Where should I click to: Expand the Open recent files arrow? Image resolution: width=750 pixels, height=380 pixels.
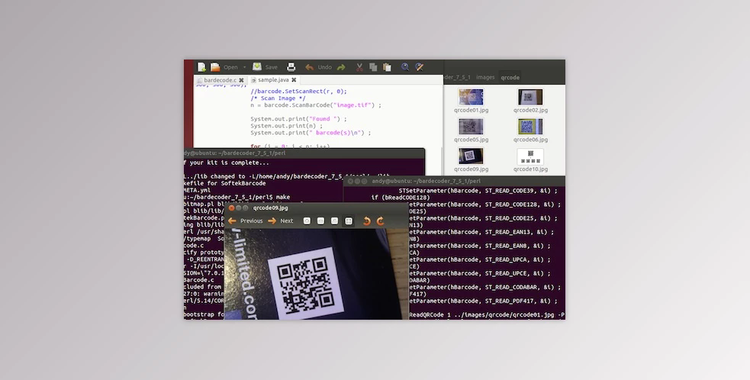244,67
